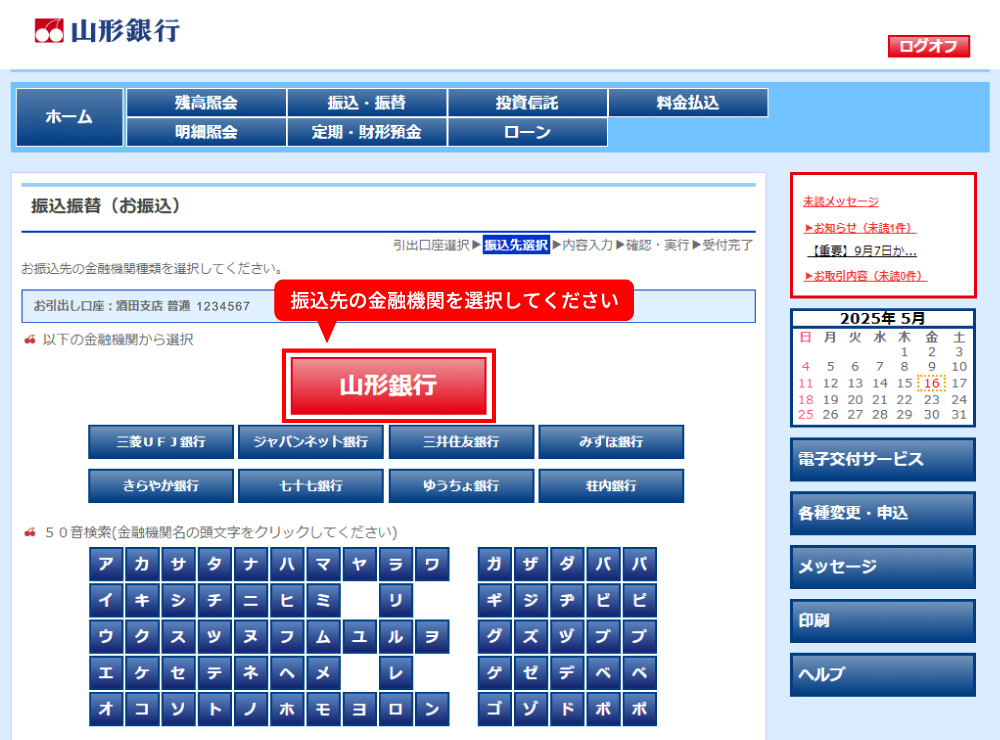Click the ド voiced kana search key
The height and width of the screenshot is (740, 1000).
click(x=567, y=709)
